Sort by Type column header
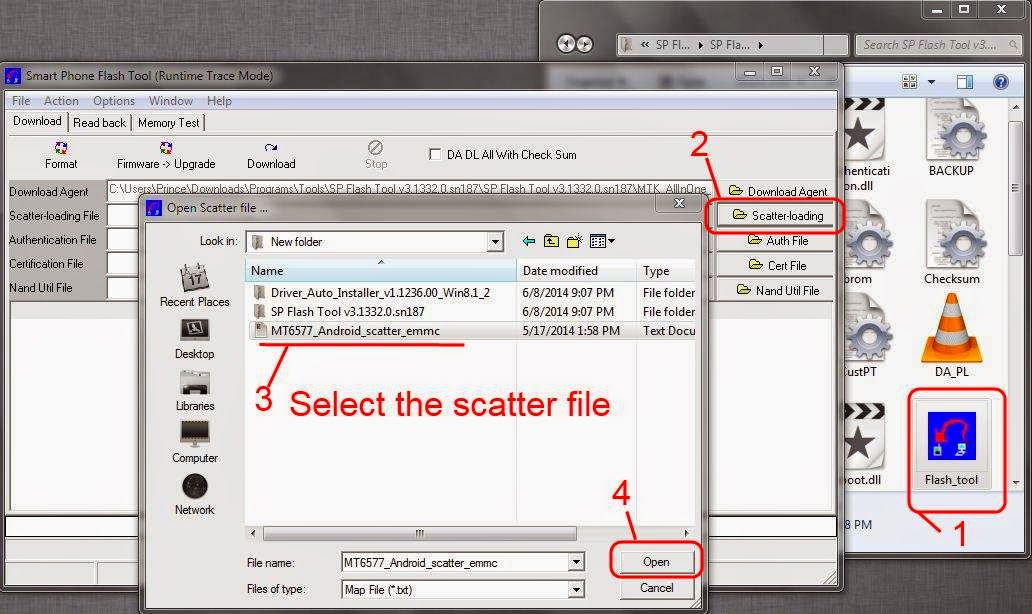This screenshot has width=1032, height=614. point(666,270)
